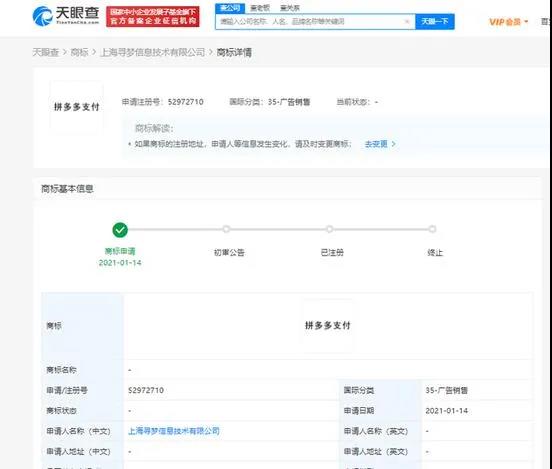This screenshot has height=469, width=552.
Task: Select the 查公司 search tab
Action: 230,8
